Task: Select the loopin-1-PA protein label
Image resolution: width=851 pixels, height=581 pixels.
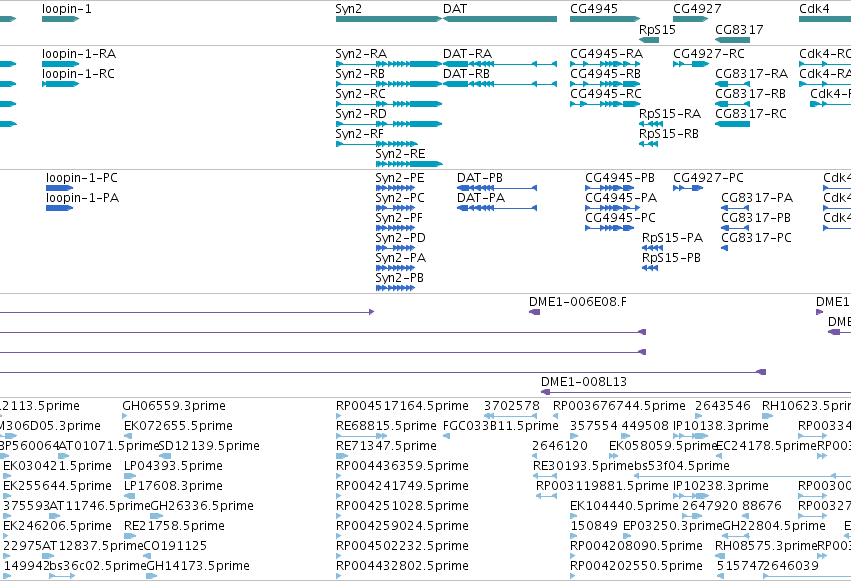Action: [x=82, y=198]
